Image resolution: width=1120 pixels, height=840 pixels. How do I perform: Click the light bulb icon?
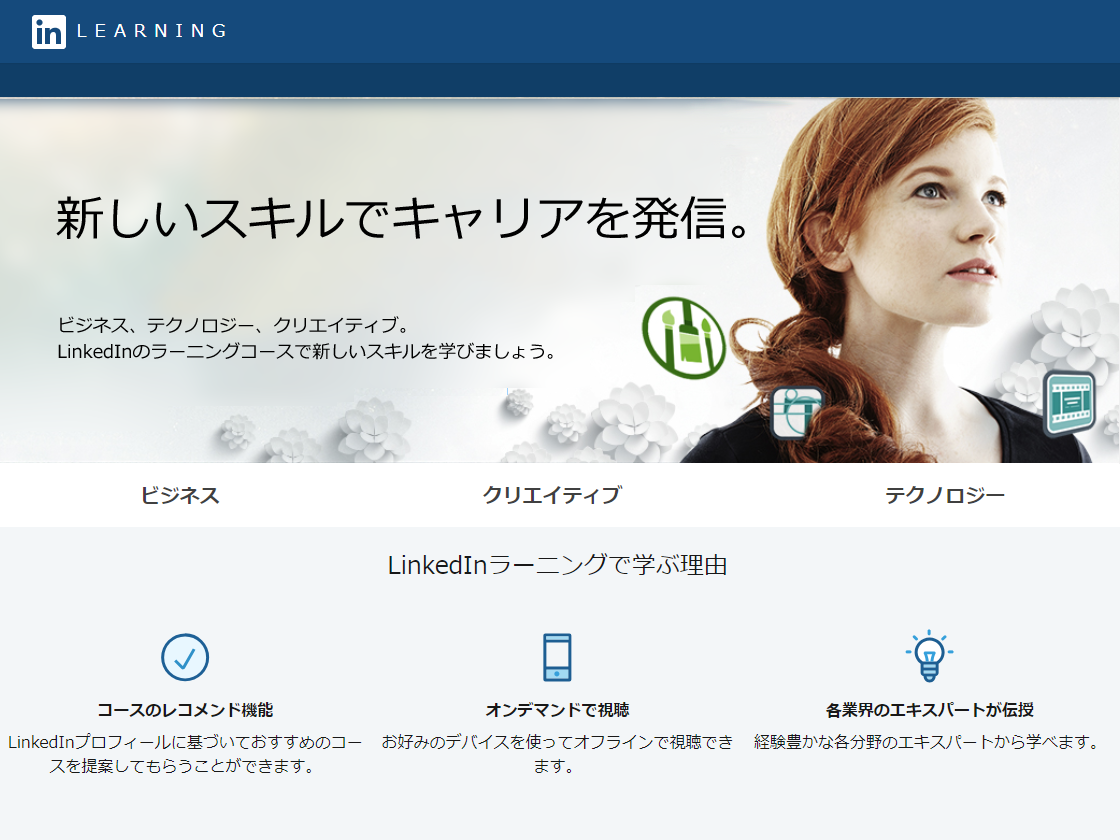pos(929,656)
